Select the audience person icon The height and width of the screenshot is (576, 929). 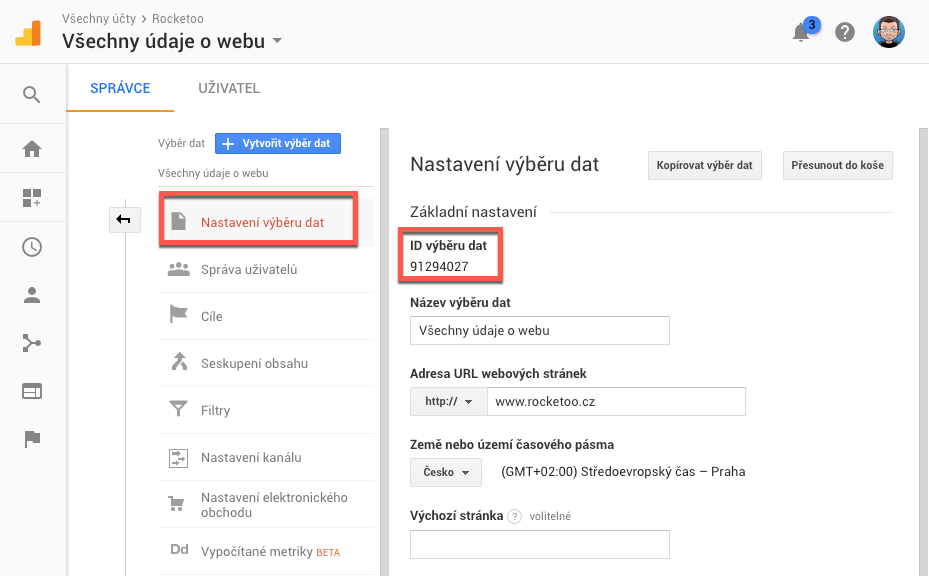tap(31, 294)
